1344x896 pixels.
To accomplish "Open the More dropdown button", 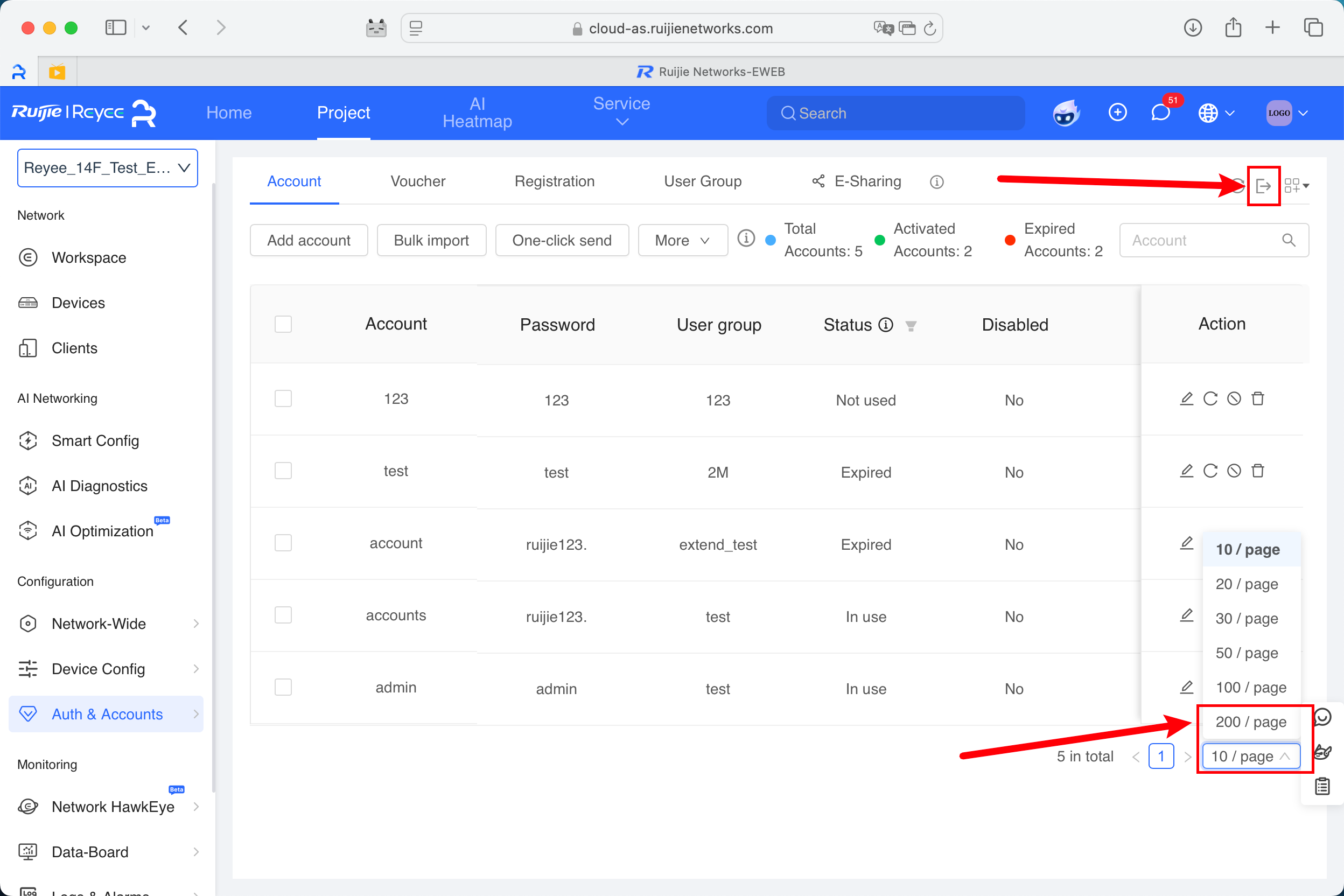I will tap(682, 241).
